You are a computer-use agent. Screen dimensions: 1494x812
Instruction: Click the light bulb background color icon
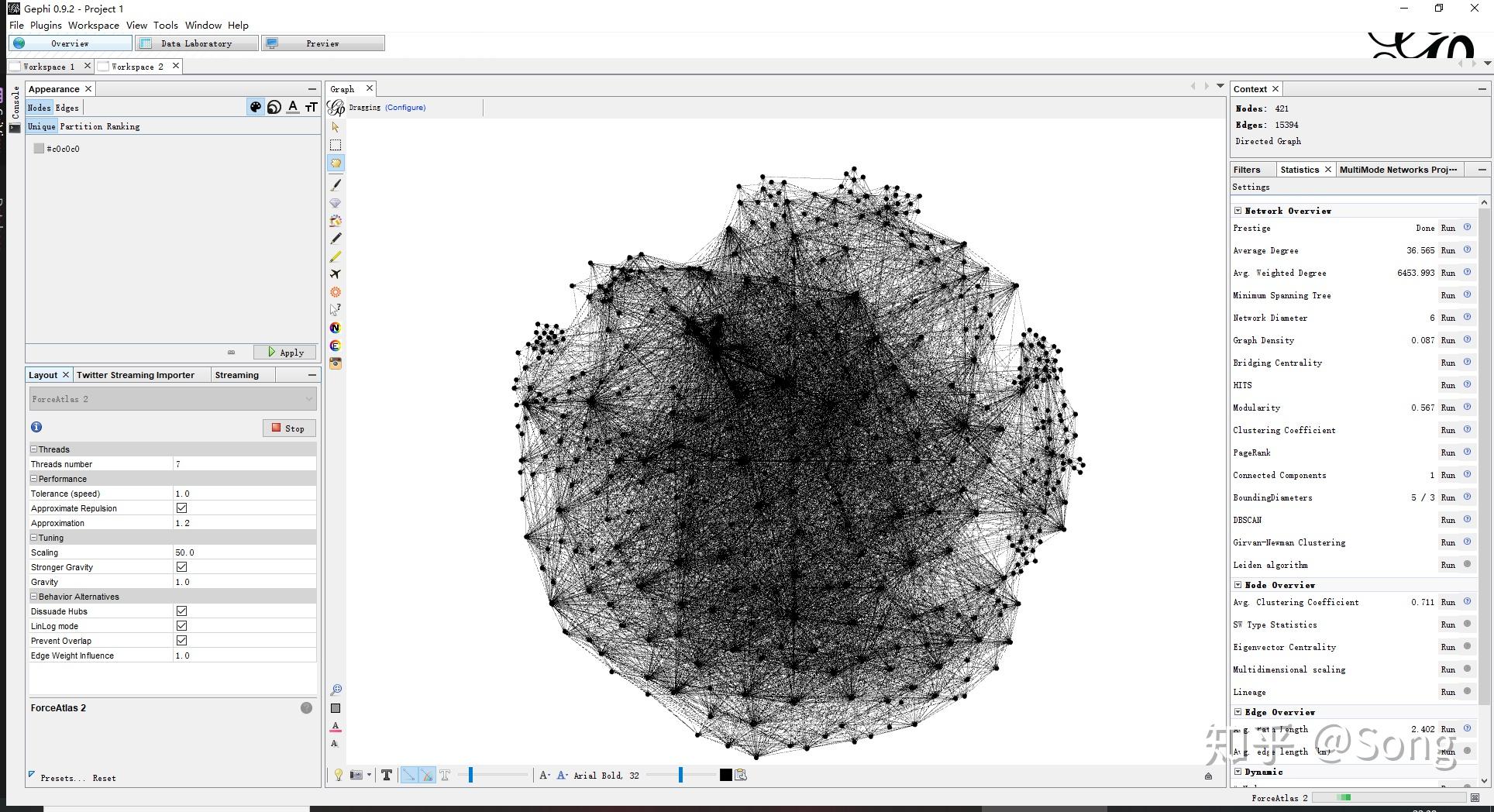click(339, 775)
